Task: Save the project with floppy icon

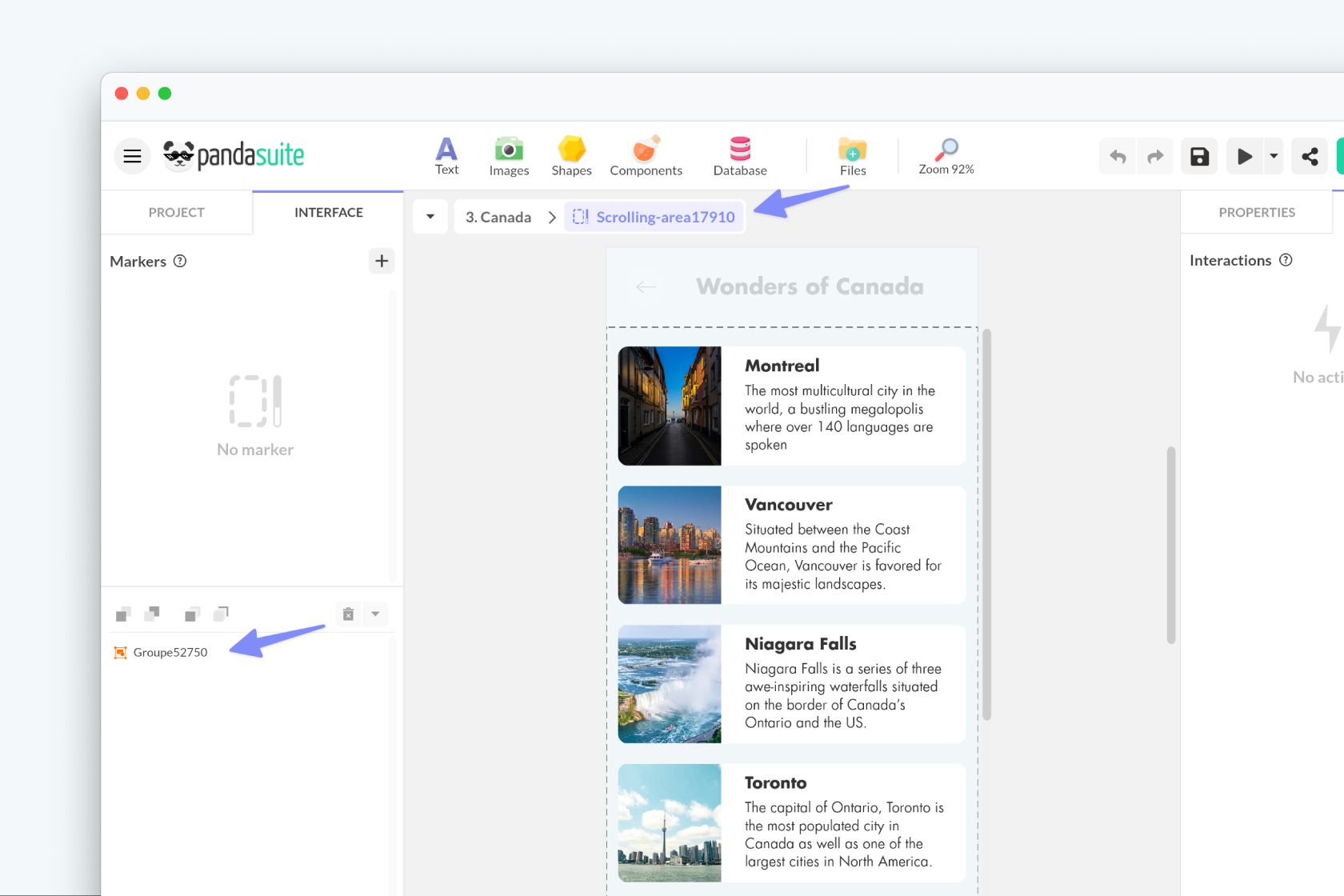Action: tap(1199, 156)
